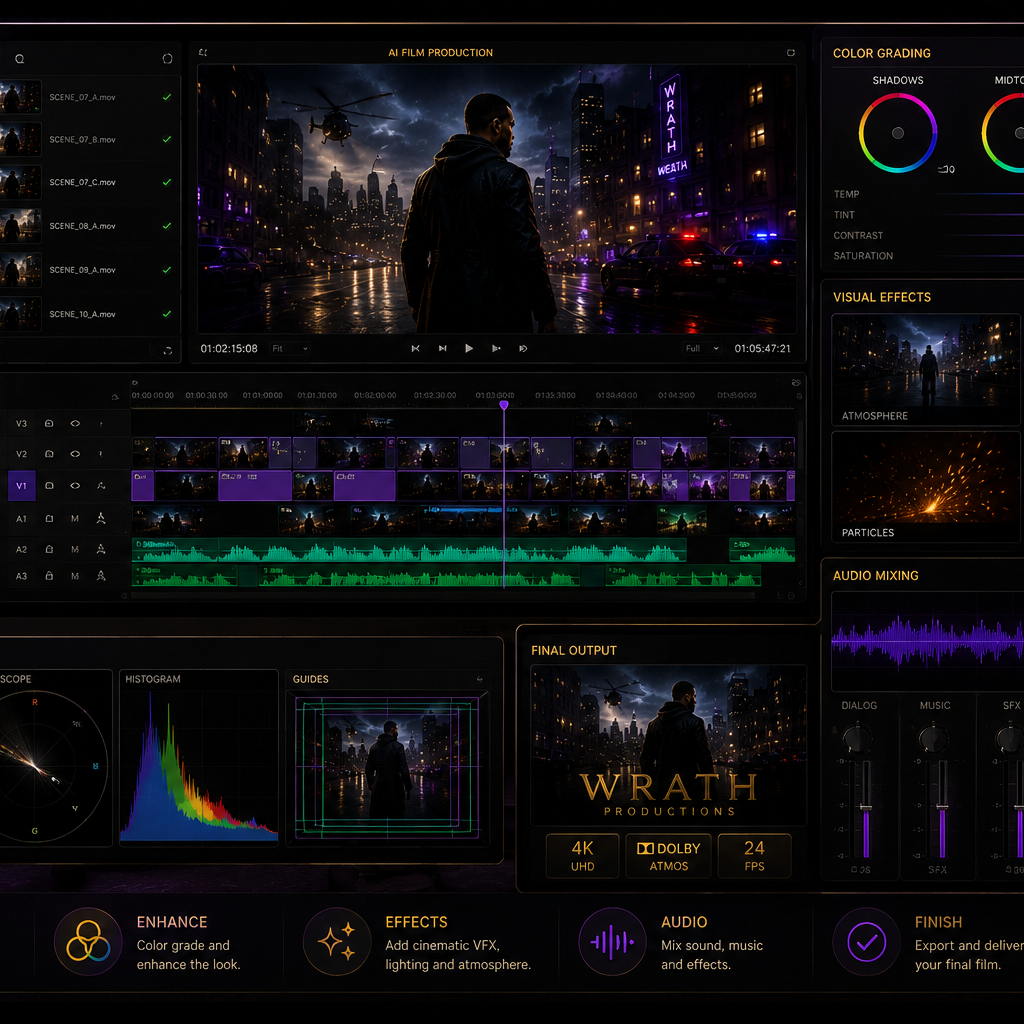Click the Effects step label
Viewport: 1024px width, 1024px height.
tap(417, 922)
